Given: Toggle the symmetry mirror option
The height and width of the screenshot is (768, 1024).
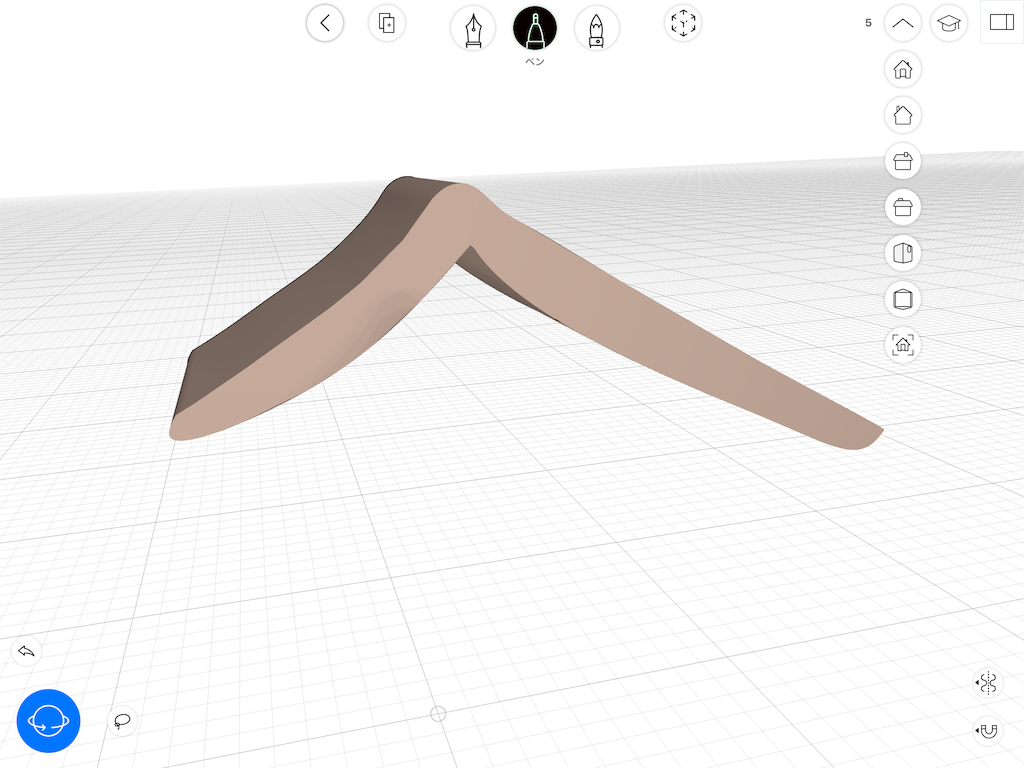Looking at the screenshot, I should pyautogui.click(x=987, y=682).
